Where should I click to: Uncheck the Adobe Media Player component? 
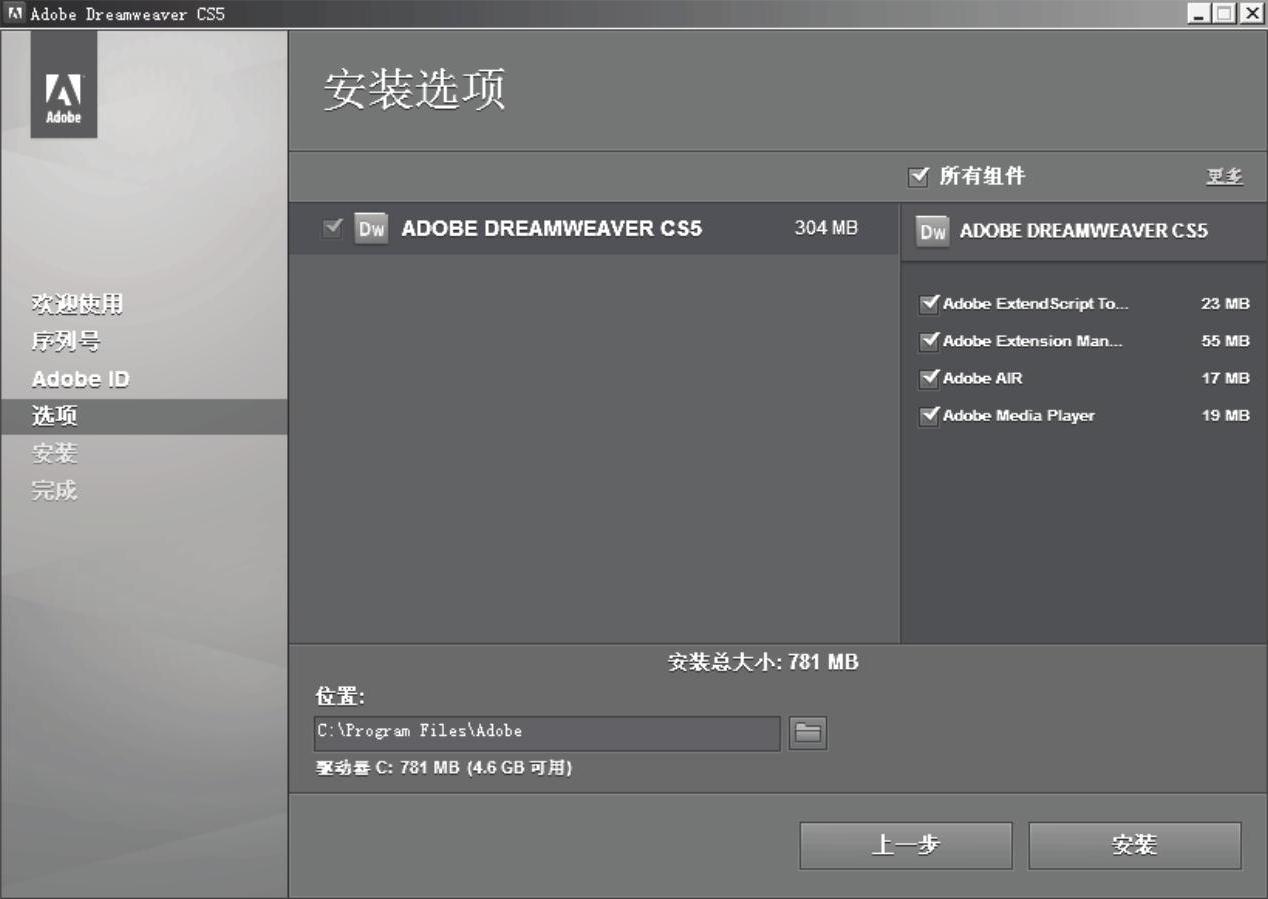(929, 415)
